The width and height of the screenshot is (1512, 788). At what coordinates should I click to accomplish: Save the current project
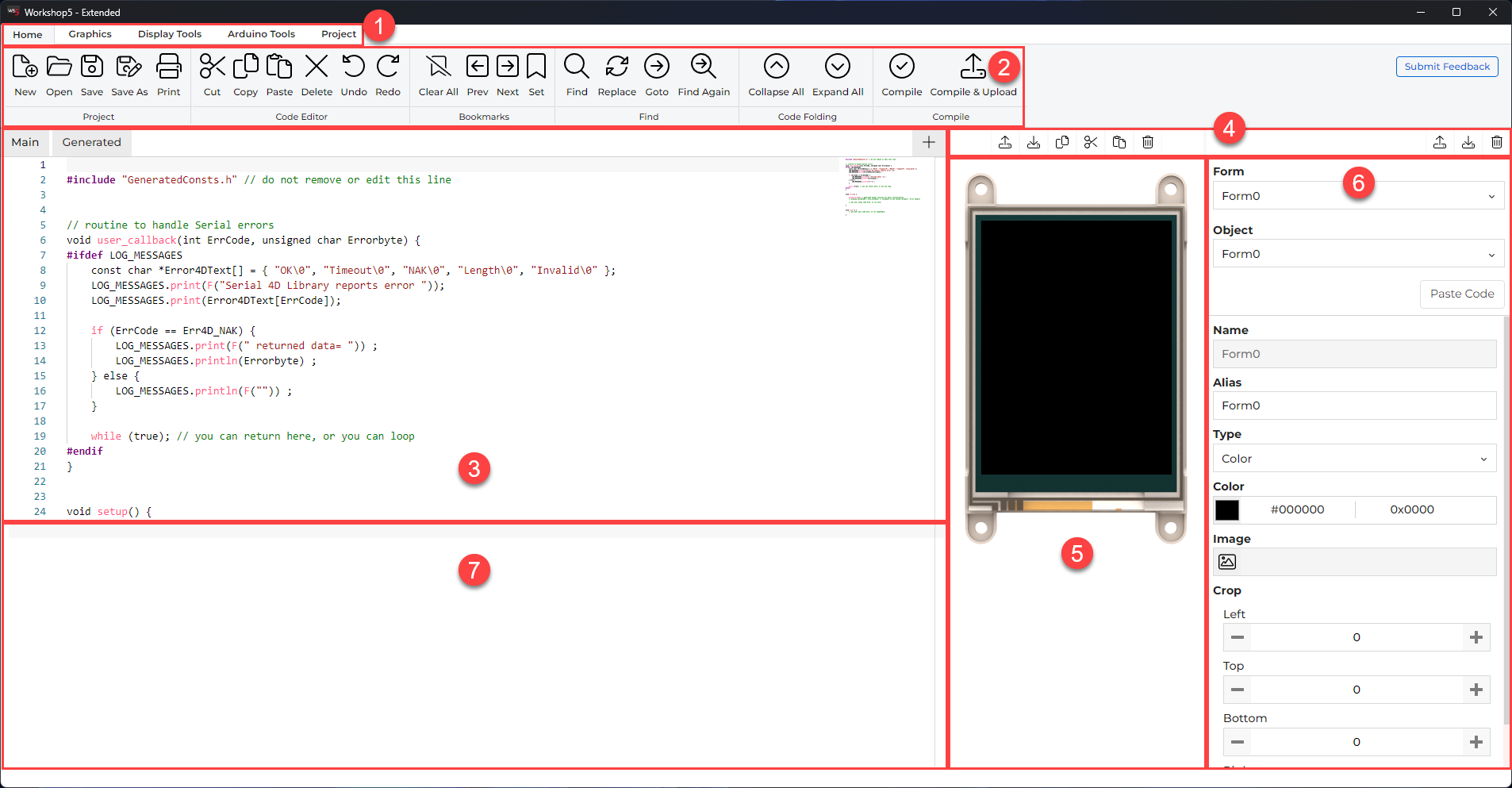92,75
